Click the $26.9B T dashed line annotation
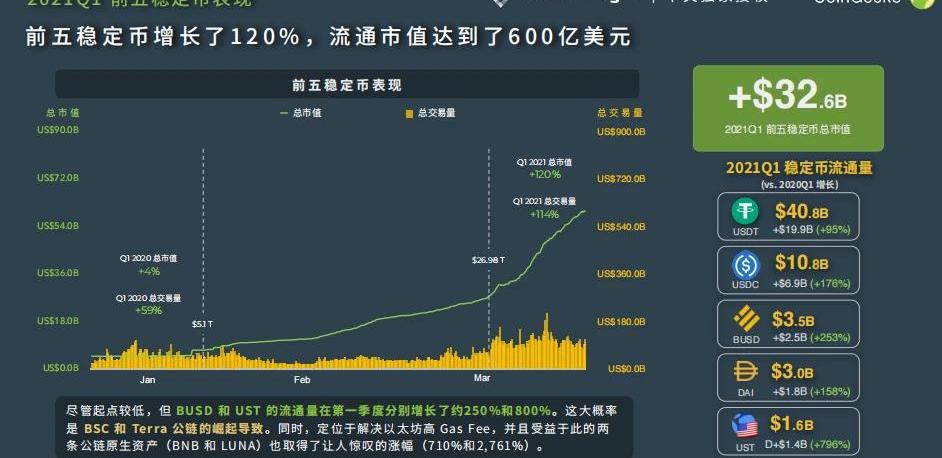The image size is (942, 458). (x=488, y=260)
